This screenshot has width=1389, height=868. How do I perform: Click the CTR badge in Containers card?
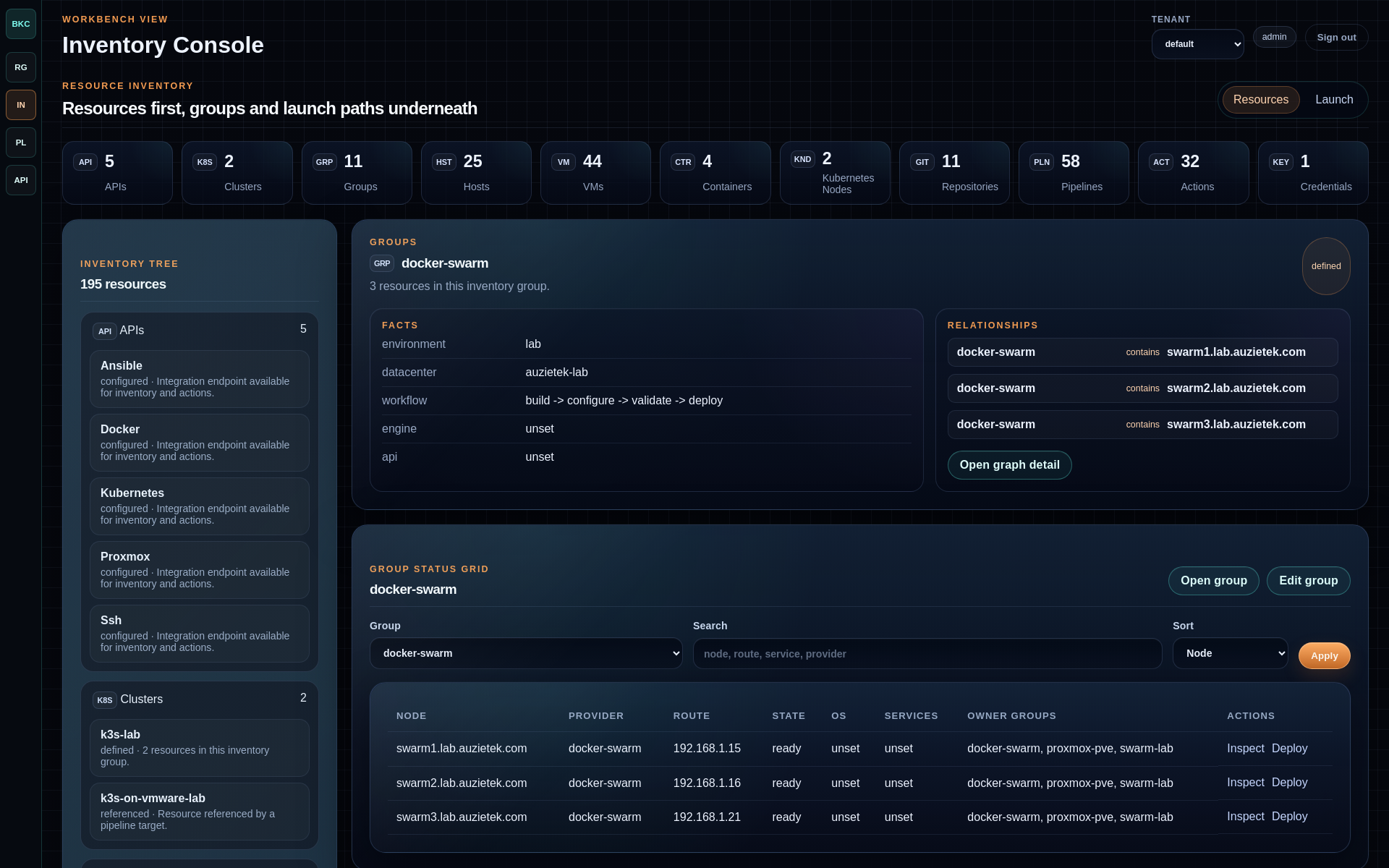(683, 162)
